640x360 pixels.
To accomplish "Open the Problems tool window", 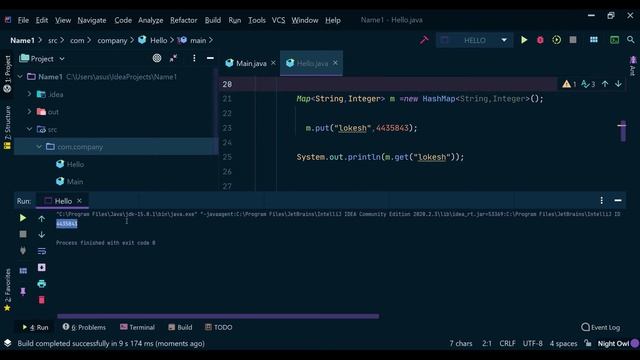I will 84,327.
